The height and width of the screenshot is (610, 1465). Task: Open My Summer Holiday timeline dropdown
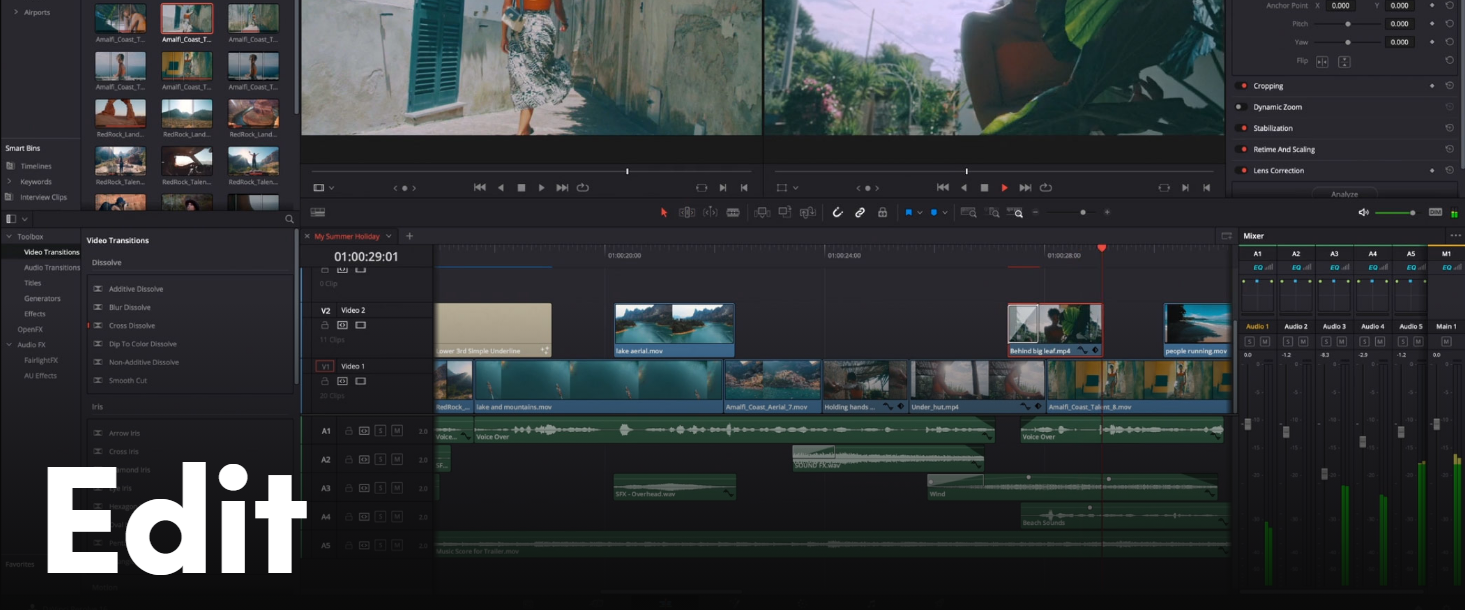click(389, 236)
